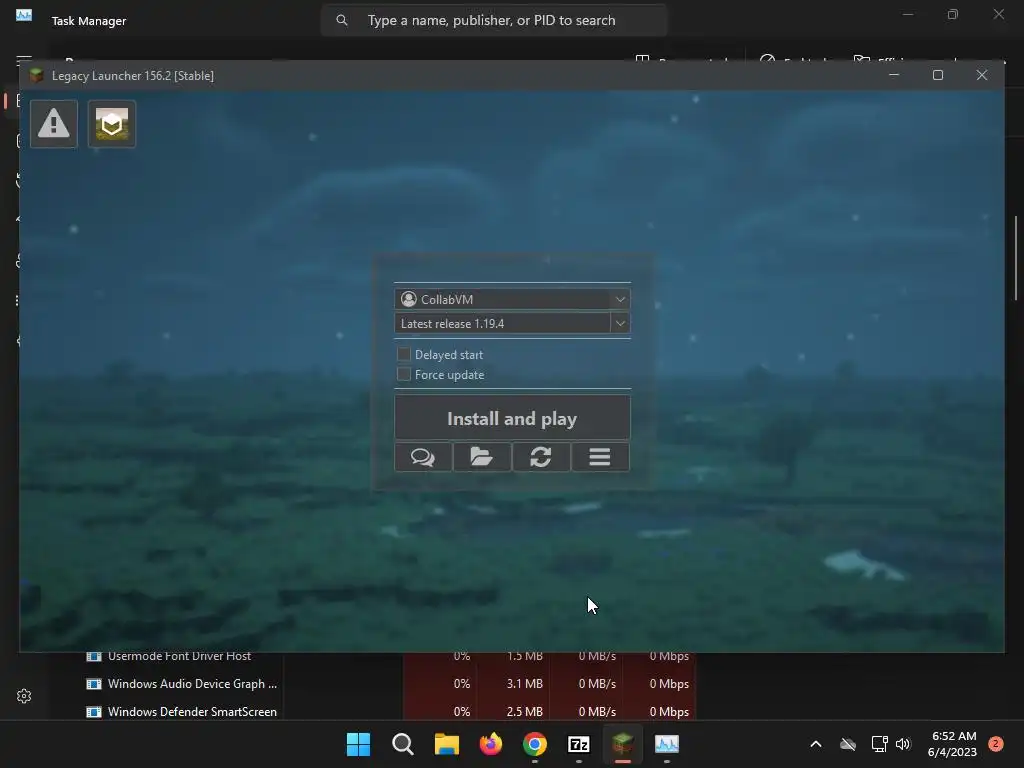Open the chat support button in the launcher
Viewport: 1024px width, 768px height.
[423, 457]
